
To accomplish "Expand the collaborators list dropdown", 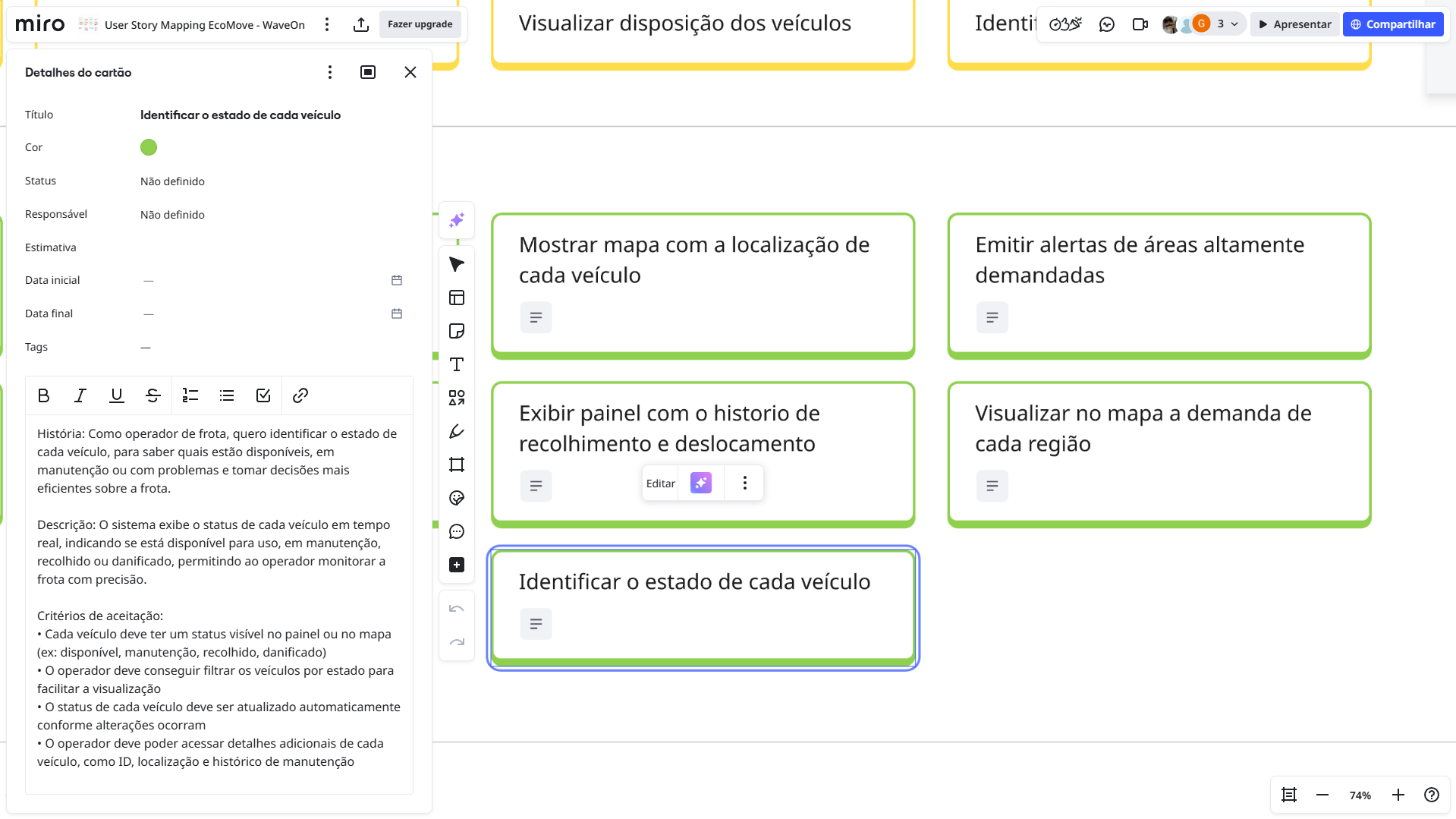I will [x=1234, y=24].
